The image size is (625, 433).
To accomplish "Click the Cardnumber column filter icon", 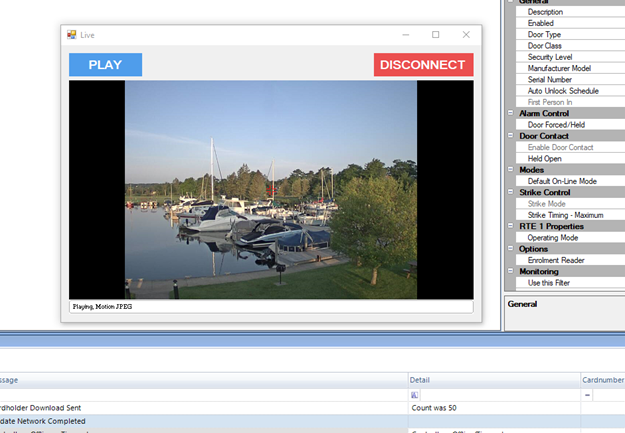I will (587, 395).
